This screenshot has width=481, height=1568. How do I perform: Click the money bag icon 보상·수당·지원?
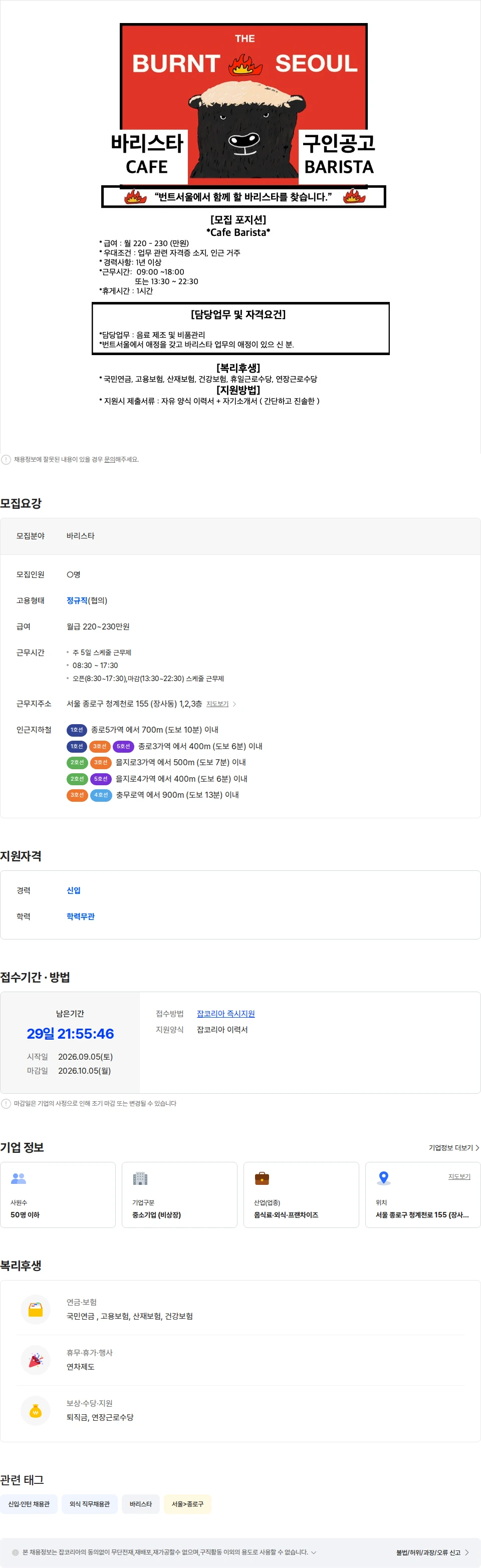pos(36,1410)
